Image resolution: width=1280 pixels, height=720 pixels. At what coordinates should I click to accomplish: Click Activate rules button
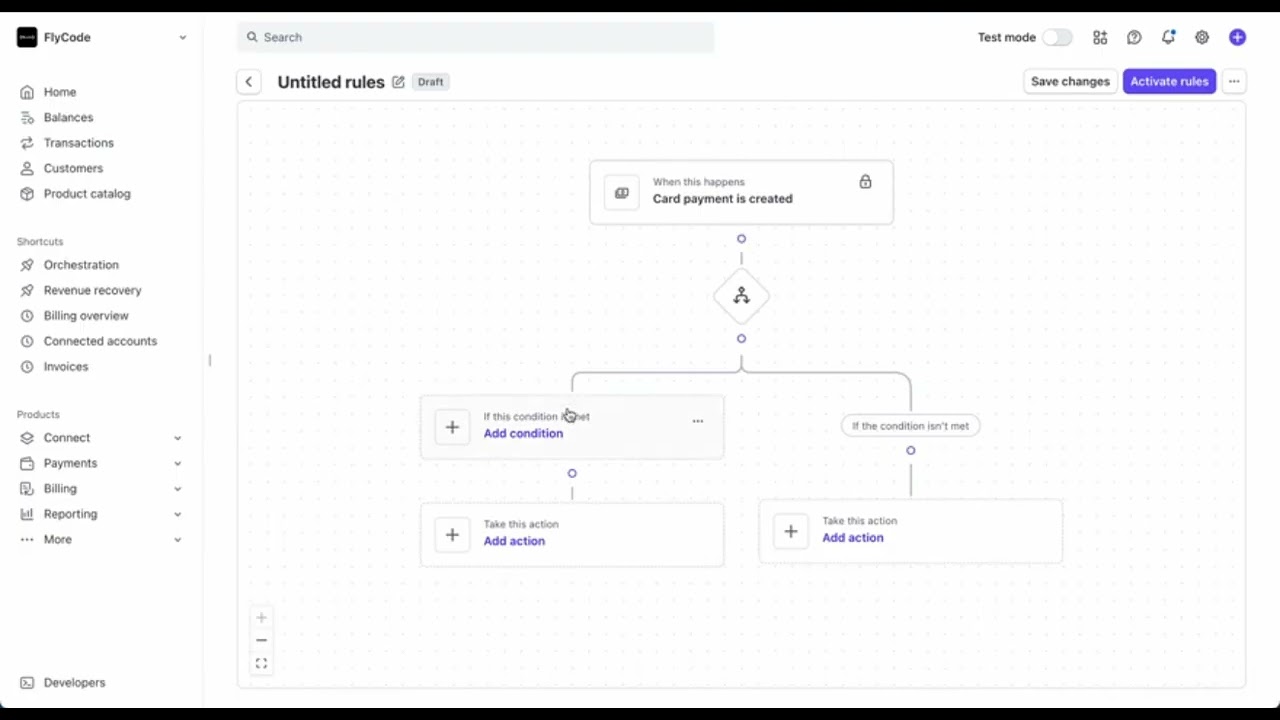tap(1169, 82)
